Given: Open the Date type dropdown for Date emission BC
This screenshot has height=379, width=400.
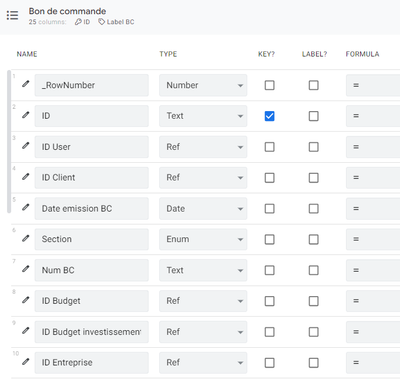Looking at the screenshot, I should pyautogui.click(x=203, y=209).
